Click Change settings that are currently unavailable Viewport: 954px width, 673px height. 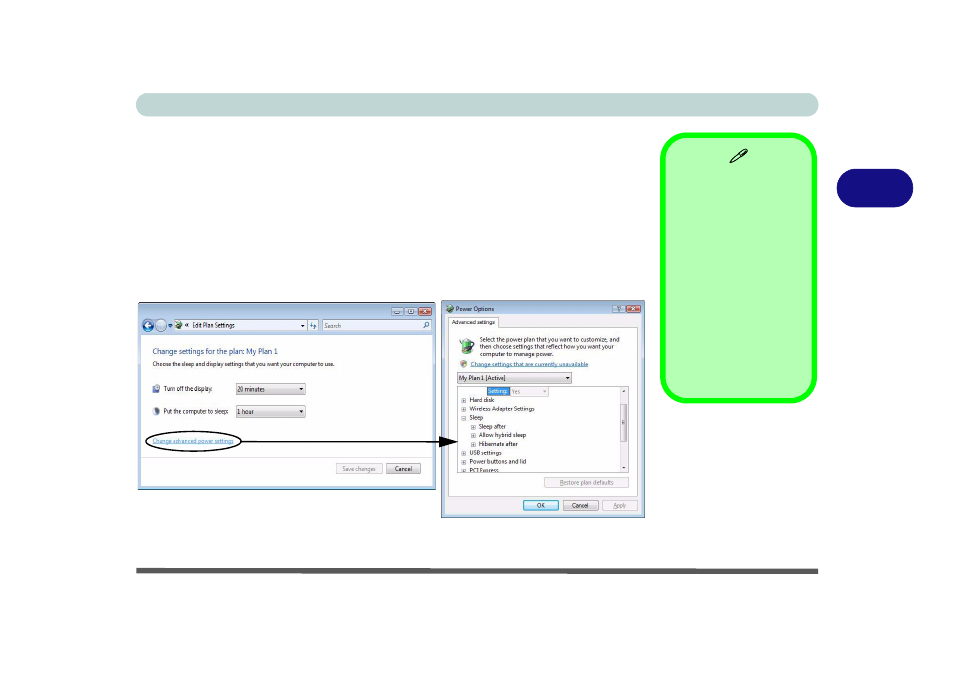click(x=529, y=364)
